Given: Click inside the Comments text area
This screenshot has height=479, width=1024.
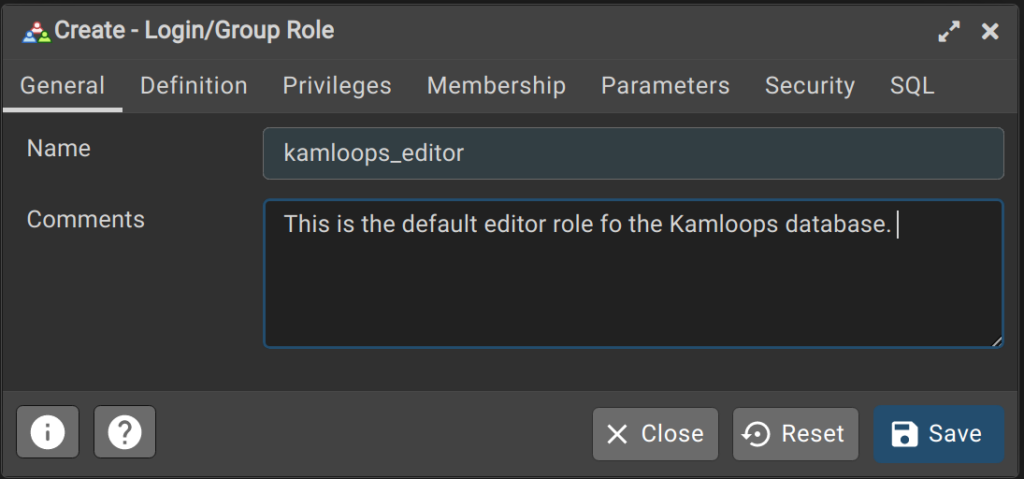Looking at the screenshot, I should pyautogui.click(x=633, y=274).
